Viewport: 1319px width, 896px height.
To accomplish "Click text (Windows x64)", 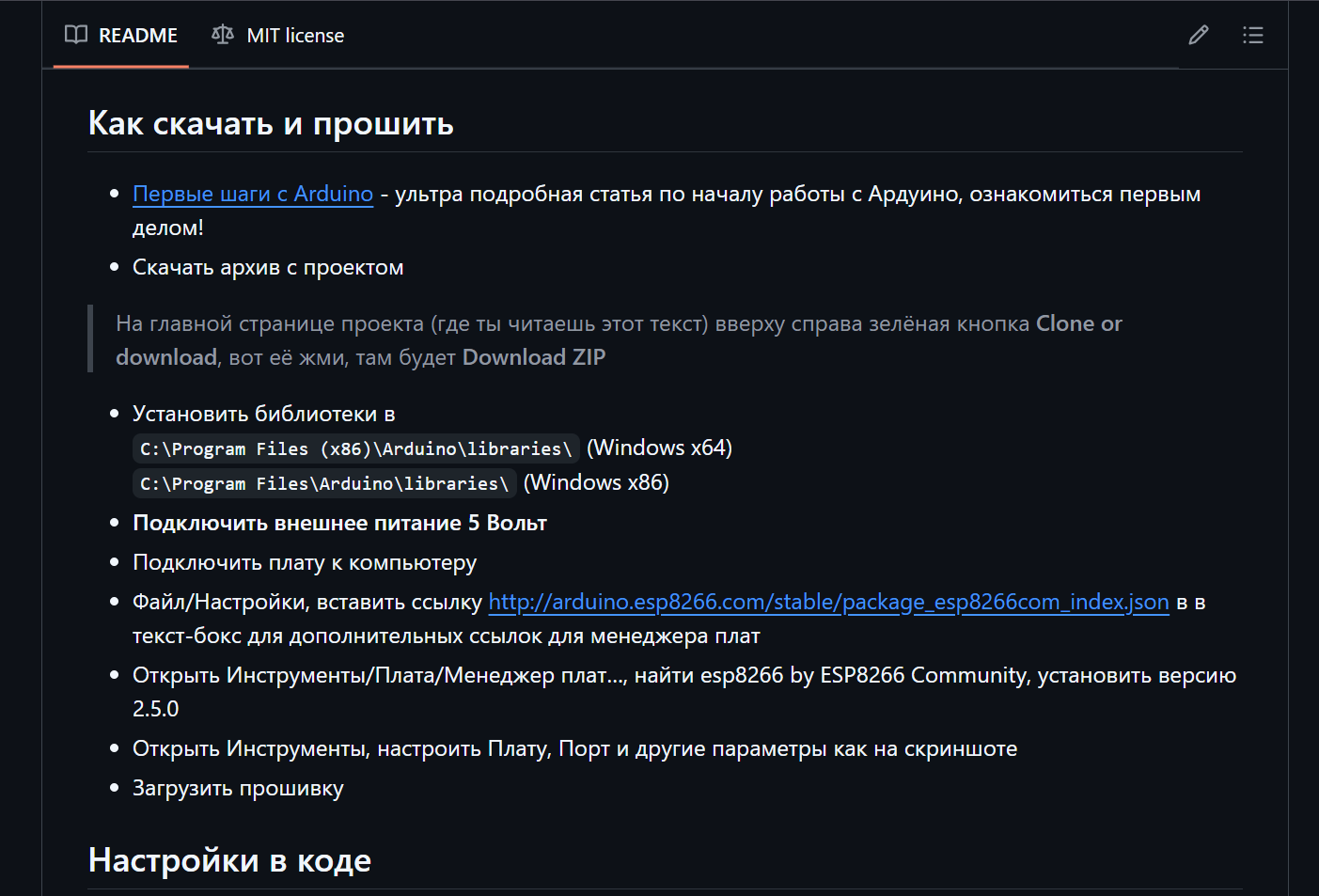I will click(x=659, y=448).
